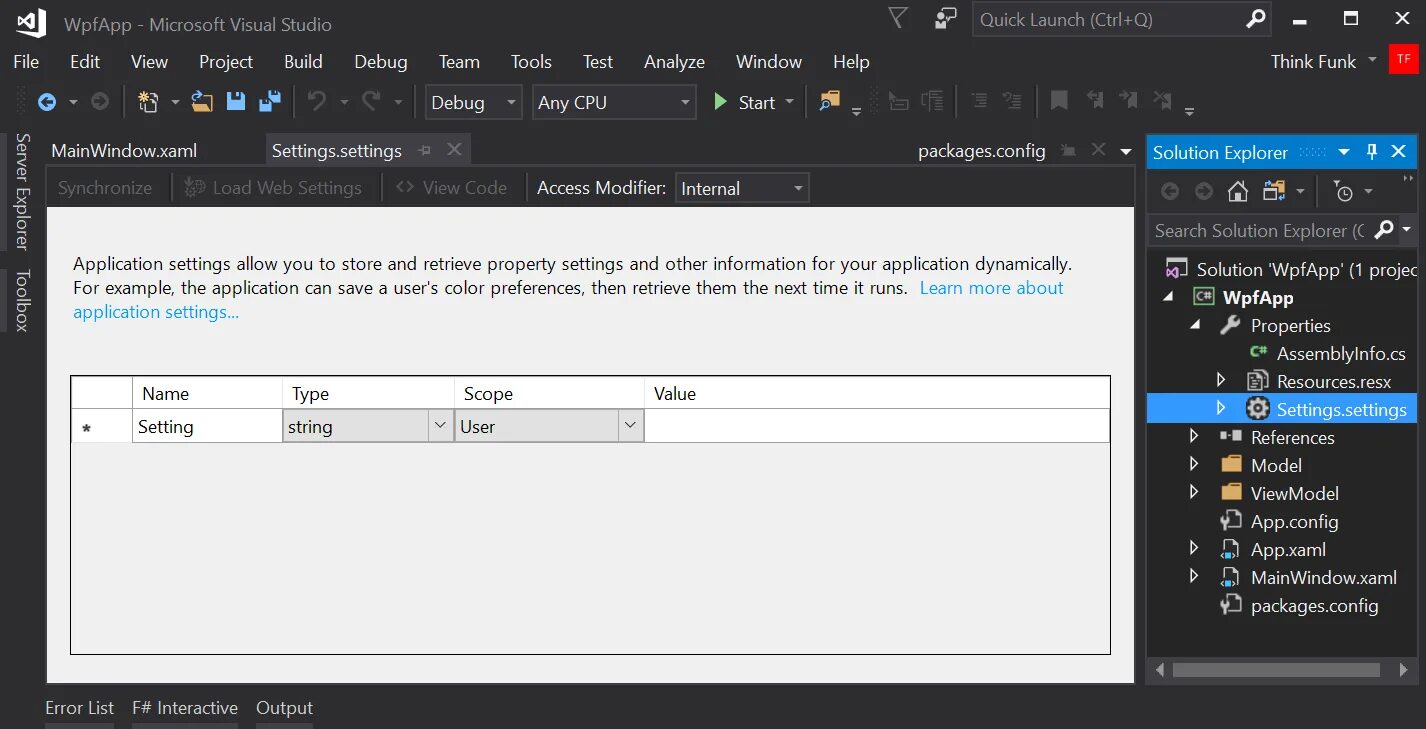Click the Setting Name cell in grid

[207, 426]
